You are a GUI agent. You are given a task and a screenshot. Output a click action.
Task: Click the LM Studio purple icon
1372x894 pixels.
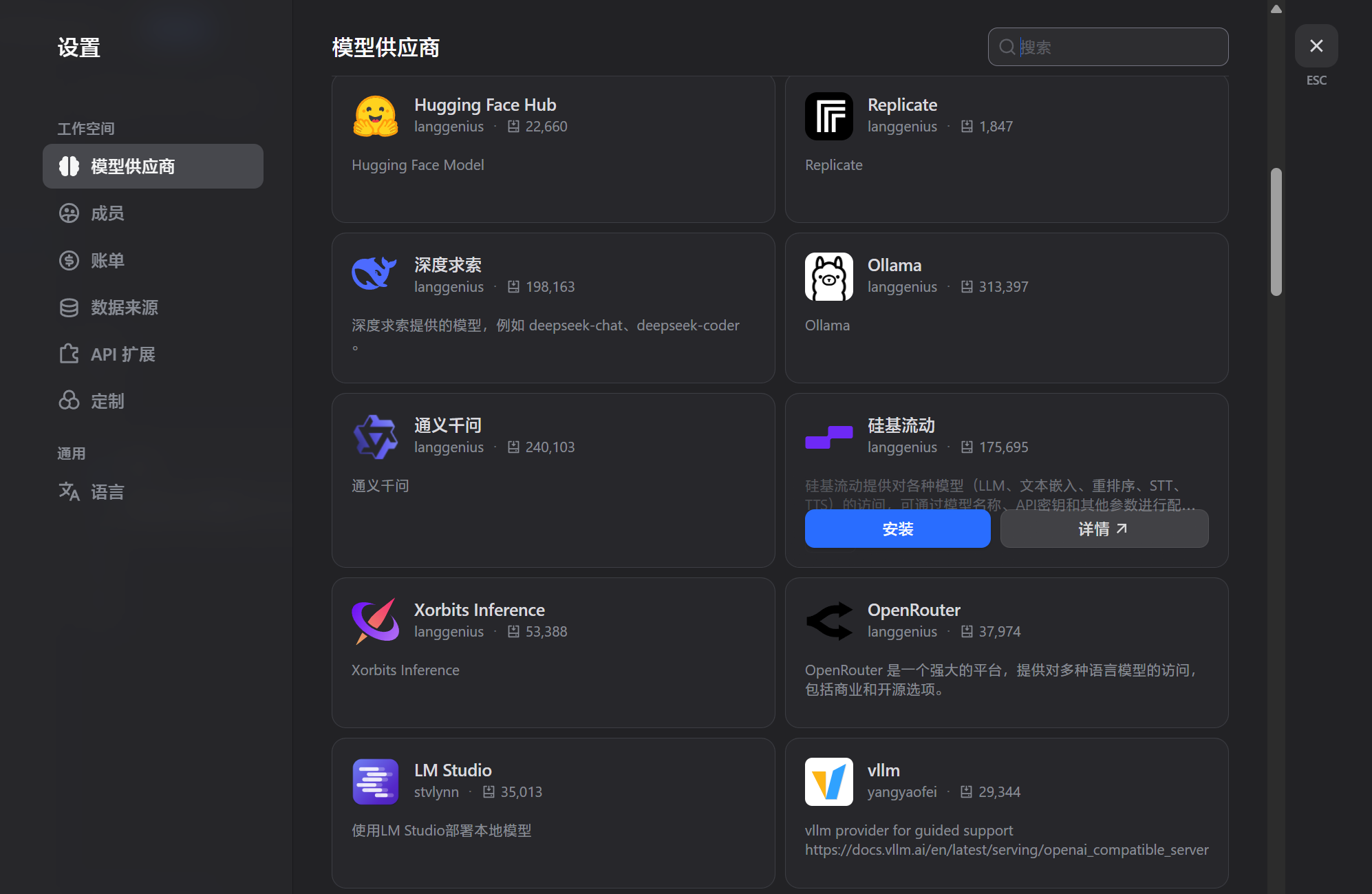click(375, 781)
